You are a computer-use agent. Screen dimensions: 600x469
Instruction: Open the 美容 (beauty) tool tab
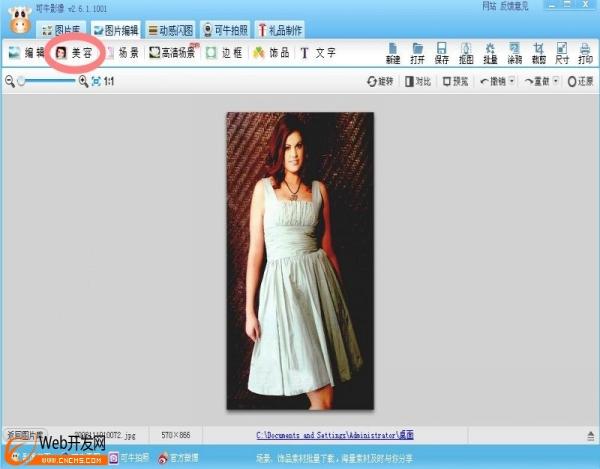tap(72, 52)
